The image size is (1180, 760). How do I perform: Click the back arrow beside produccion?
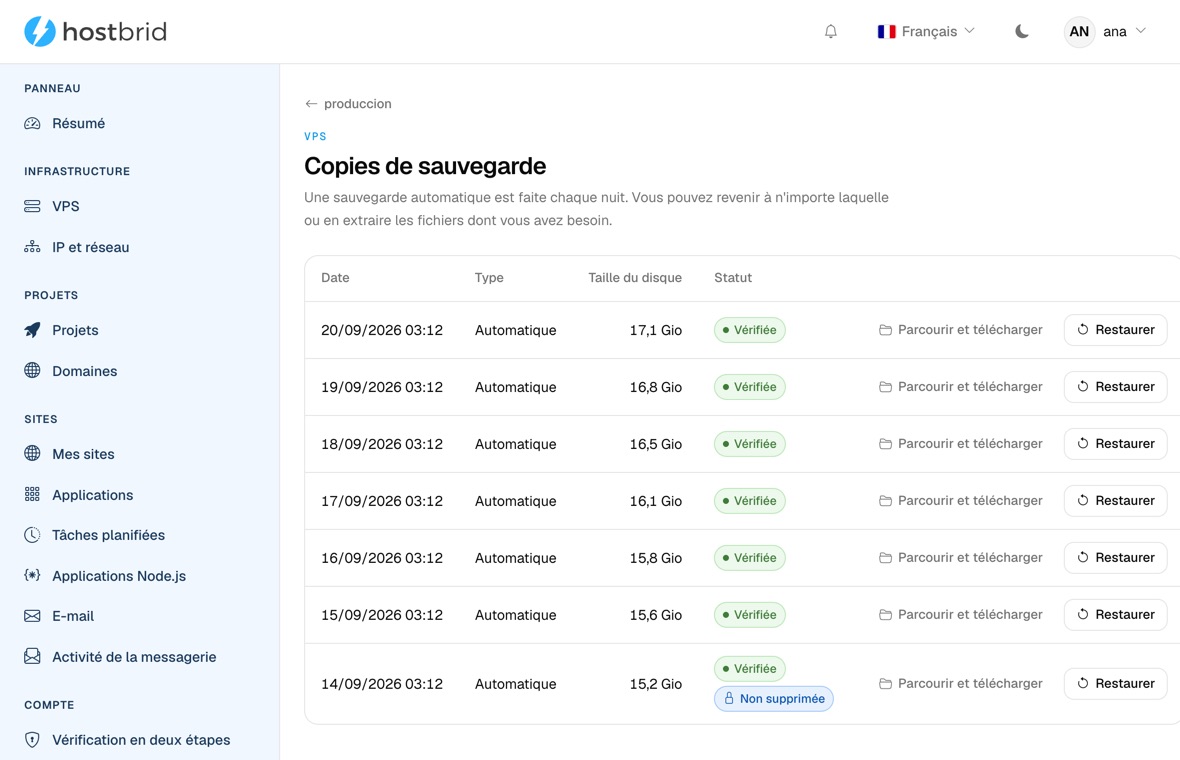point(311,104)
